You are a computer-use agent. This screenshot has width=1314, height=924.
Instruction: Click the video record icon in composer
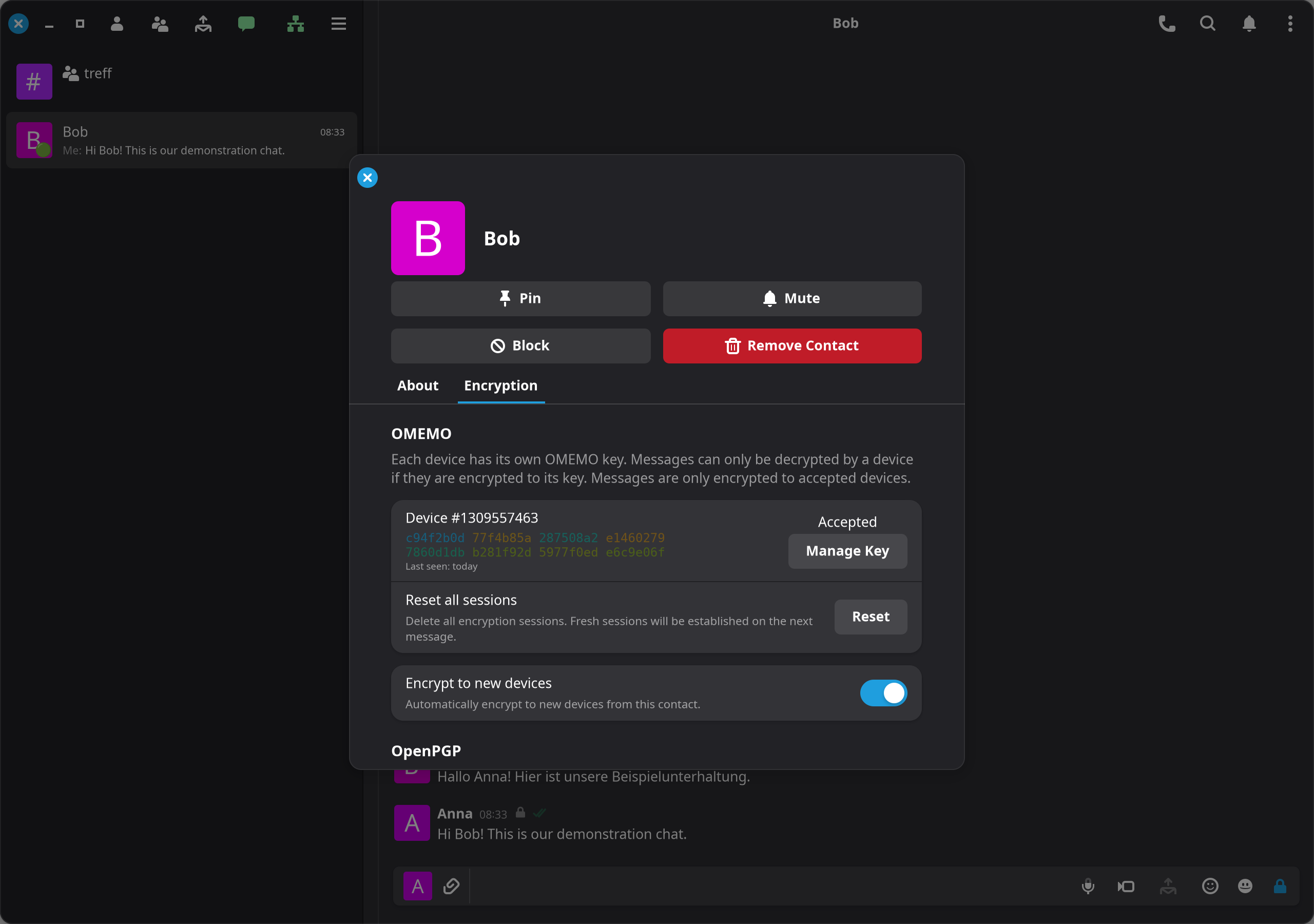pyautogui.click(x=1126, y=886)
